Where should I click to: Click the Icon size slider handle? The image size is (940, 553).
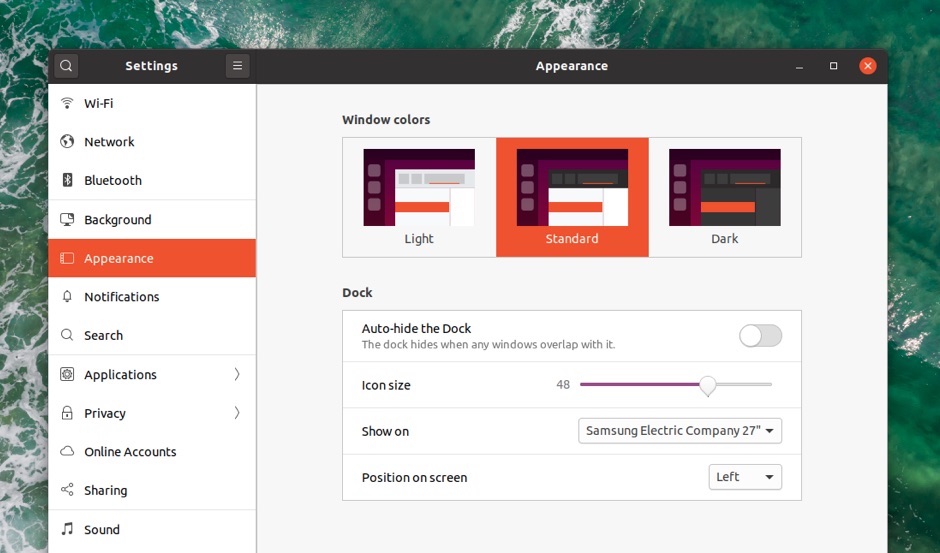707,385
